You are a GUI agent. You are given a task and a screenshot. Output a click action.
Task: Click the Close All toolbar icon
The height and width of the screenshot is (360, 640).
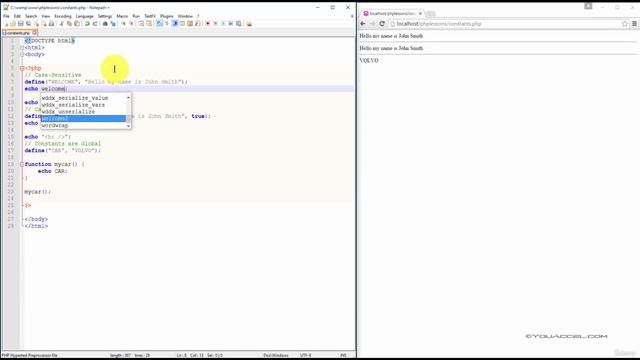(44, 24)
